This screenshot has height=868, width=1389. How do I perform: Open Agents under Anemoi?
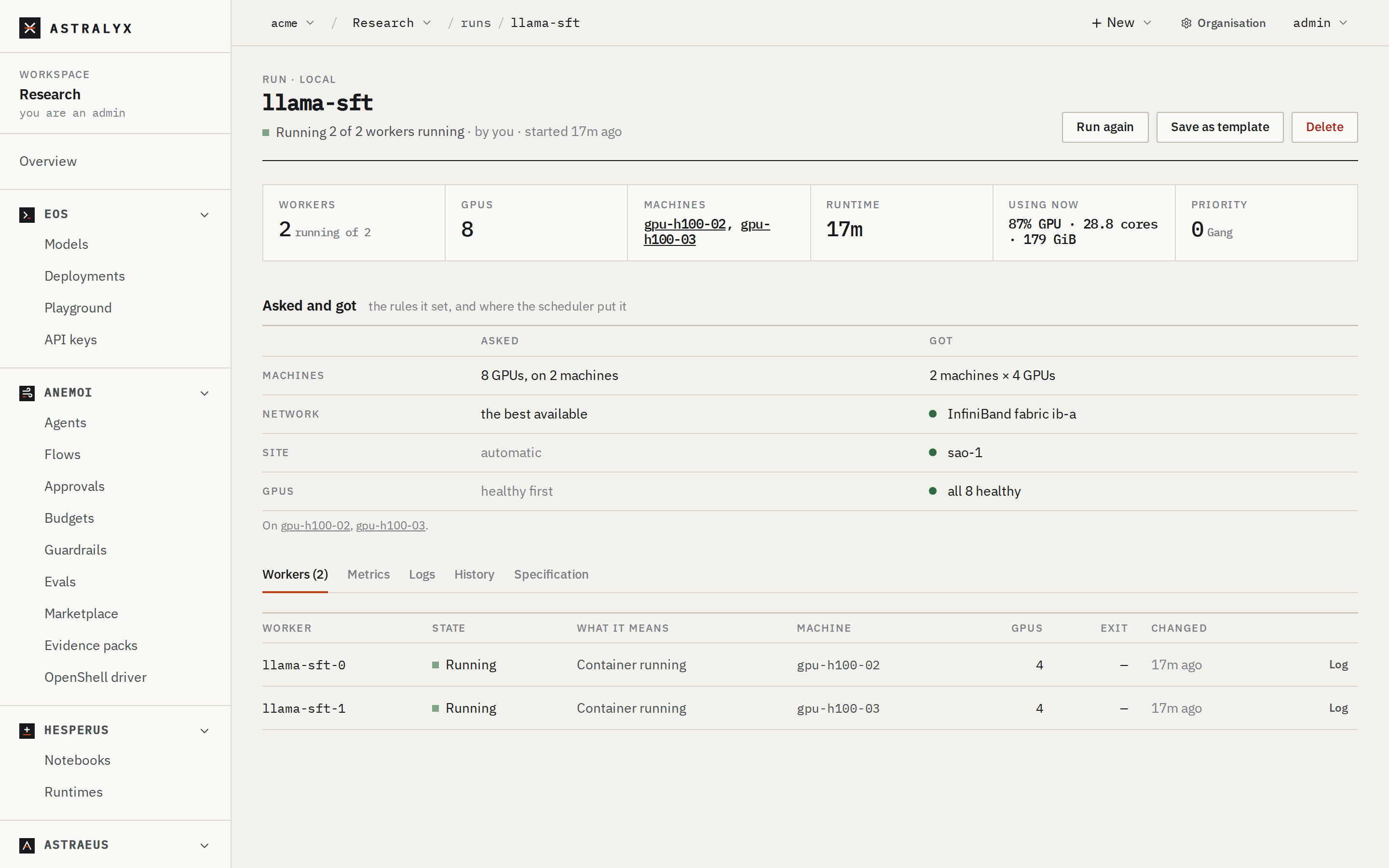(66, 423)
